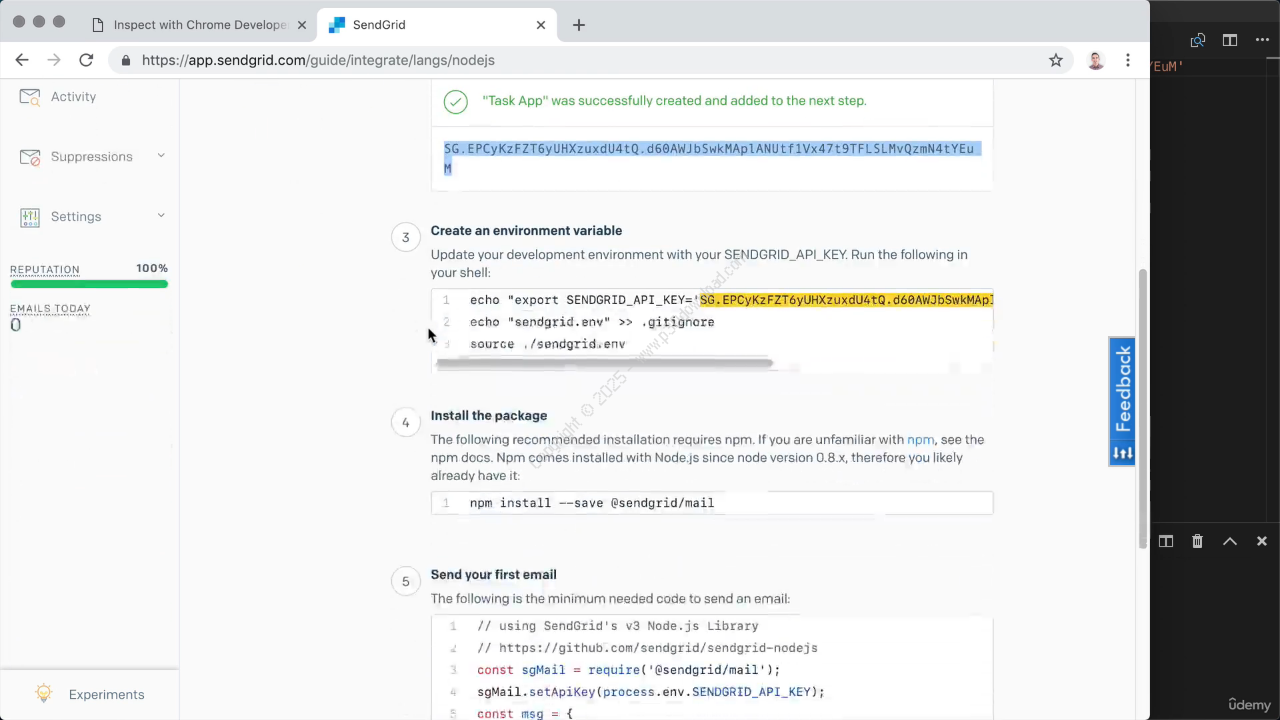Click the export SENDGRID_API_KEY code line

coord(731,300)
